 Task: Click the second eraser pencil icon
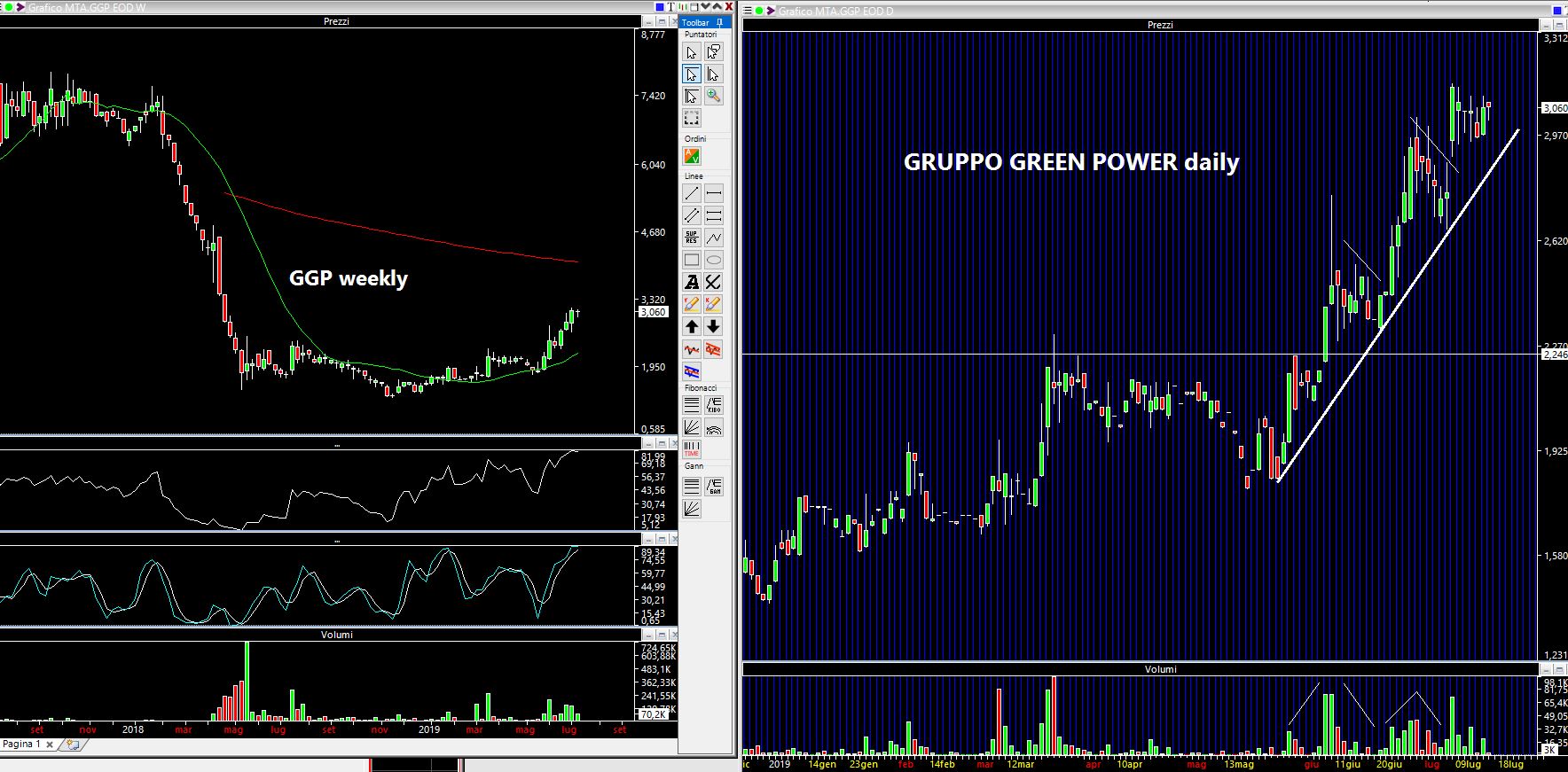click(713, 304)
